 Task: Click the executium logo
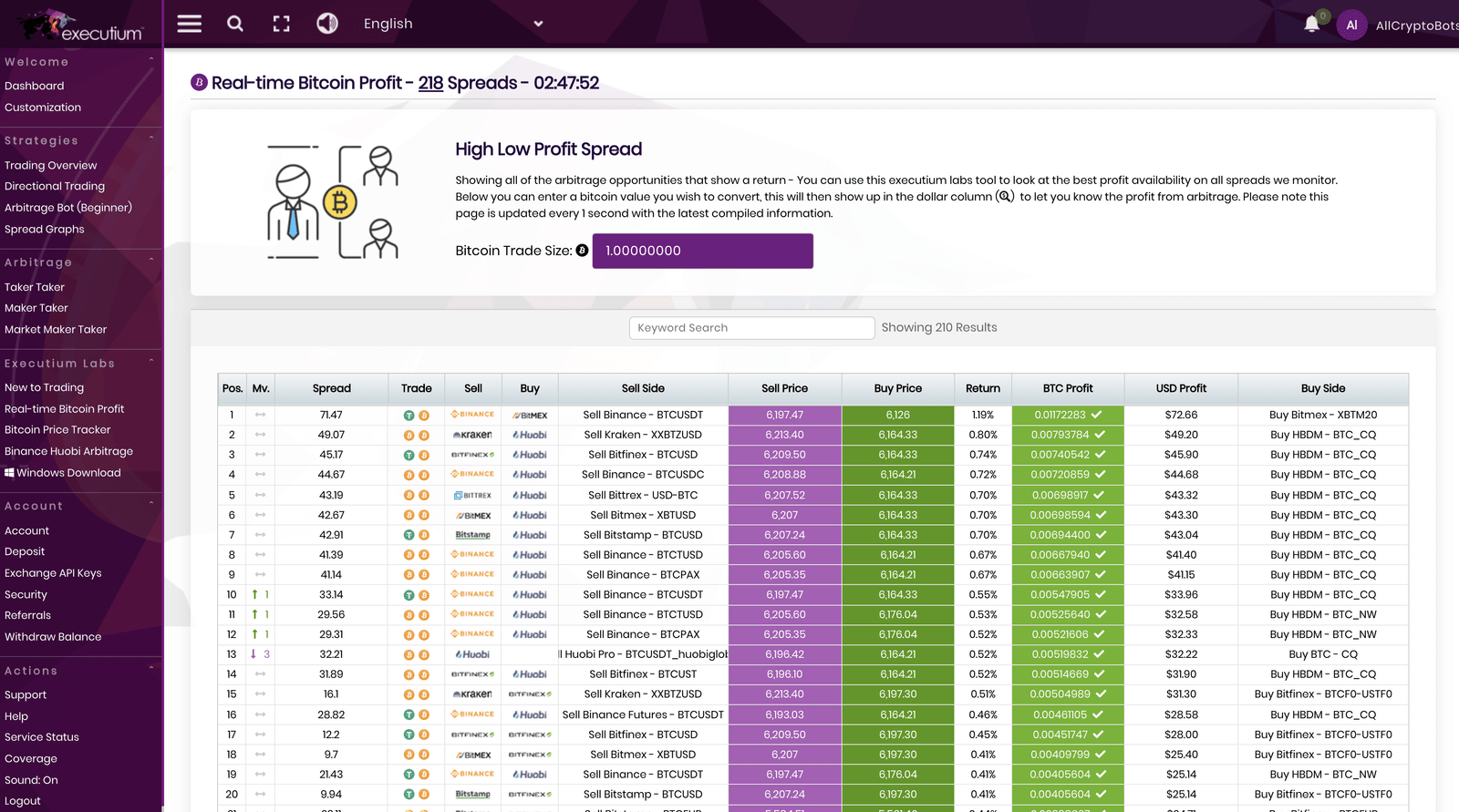(x=81, y=26)
